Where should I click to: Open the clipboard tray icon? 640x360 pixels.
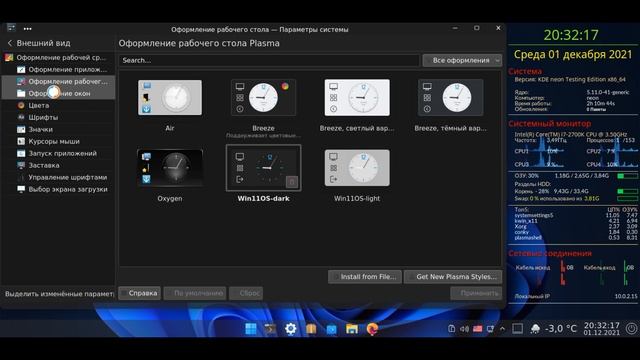451,329
